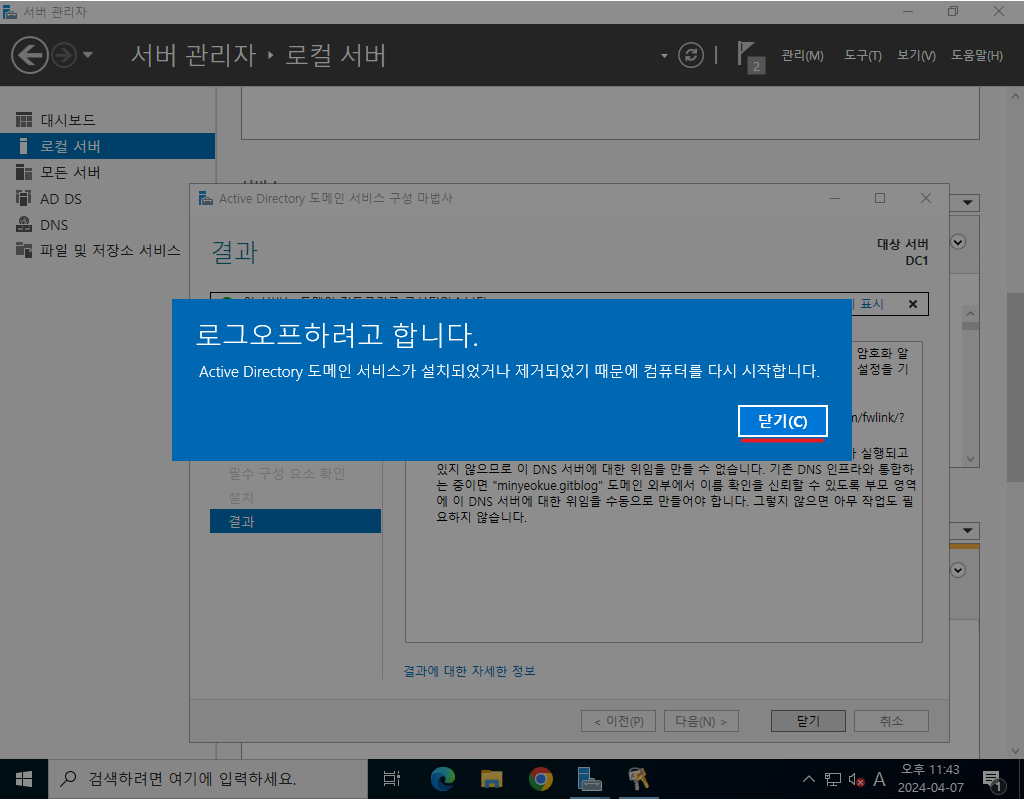
Task: Click the 닫기 button in the wizard footer
Action: click(808, 721)
